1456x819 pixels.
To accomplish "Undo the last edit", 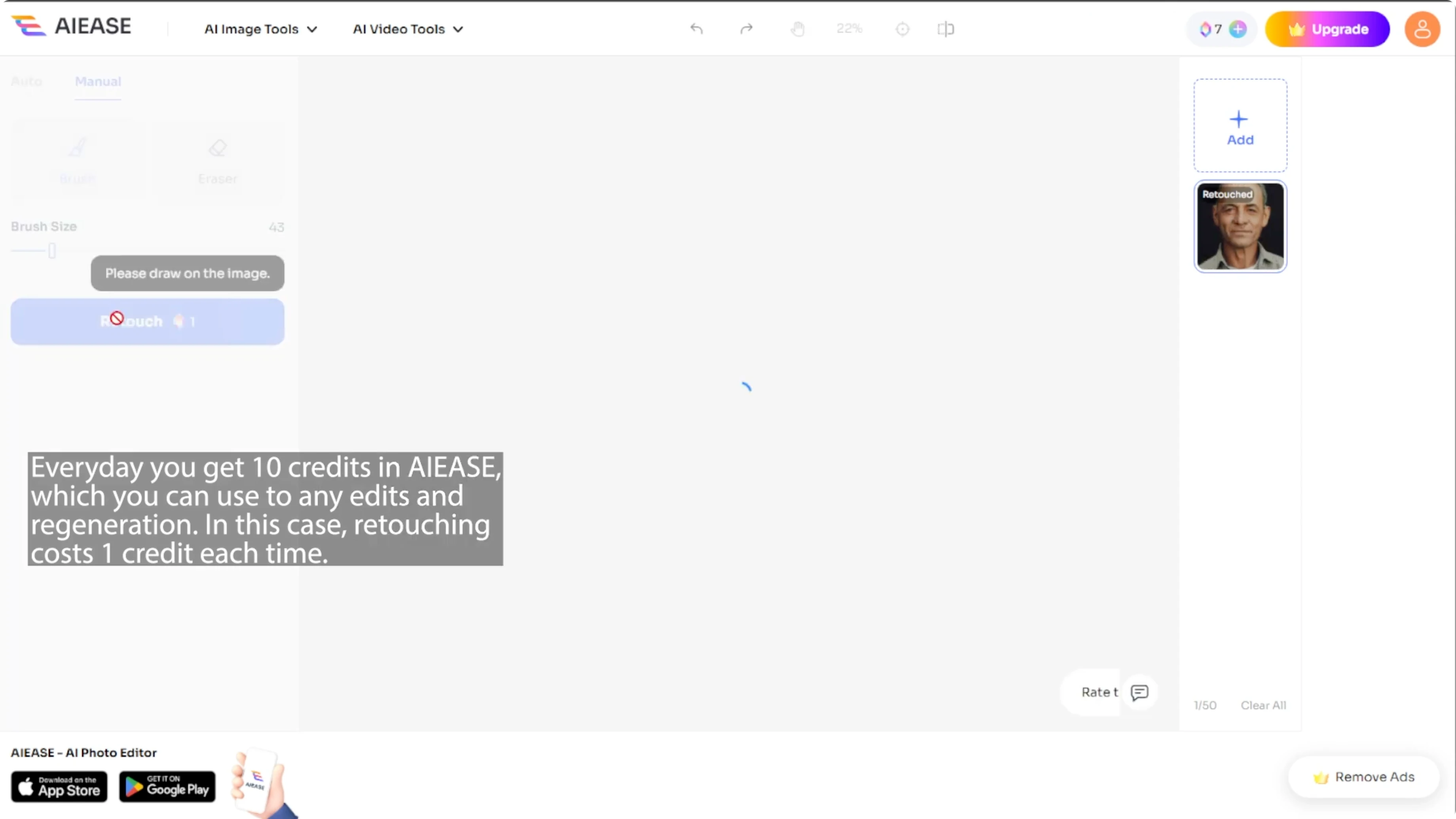I will point(696,28).
